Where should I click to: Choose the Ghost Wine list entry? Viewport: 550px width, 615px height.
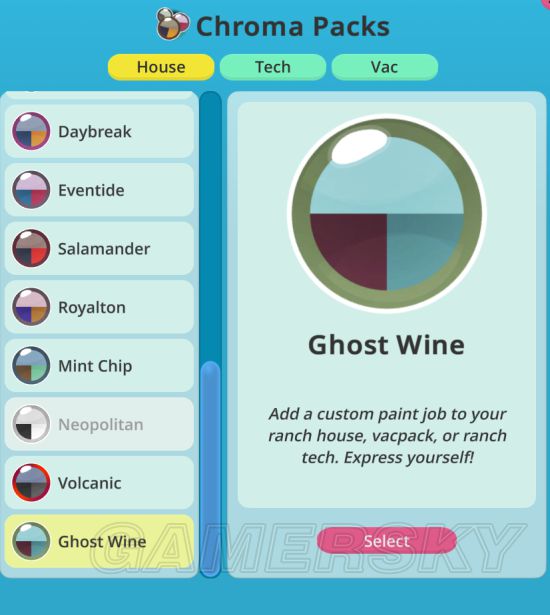coord(99,541)
